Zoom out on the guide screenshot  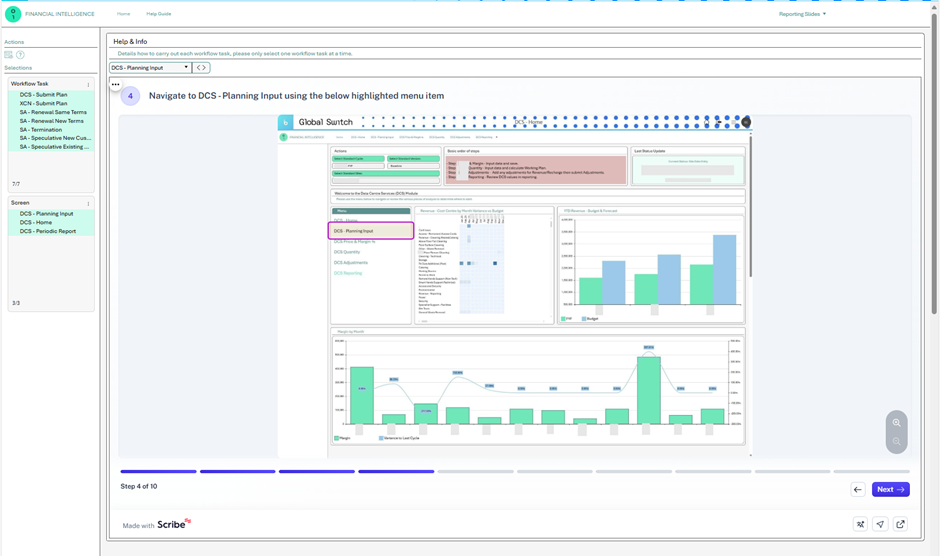(896, 441)
